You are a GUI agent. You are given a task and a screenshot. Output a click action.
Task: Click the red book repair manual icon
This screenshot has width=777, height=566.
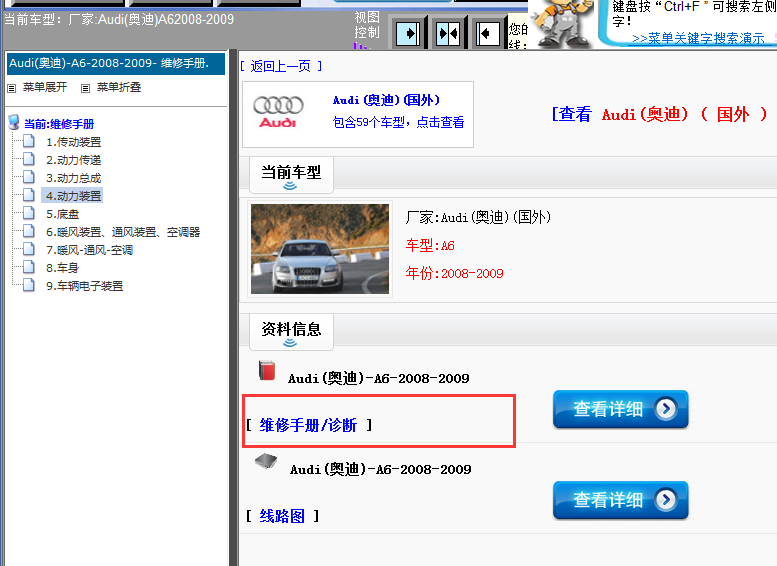(267, 370)
